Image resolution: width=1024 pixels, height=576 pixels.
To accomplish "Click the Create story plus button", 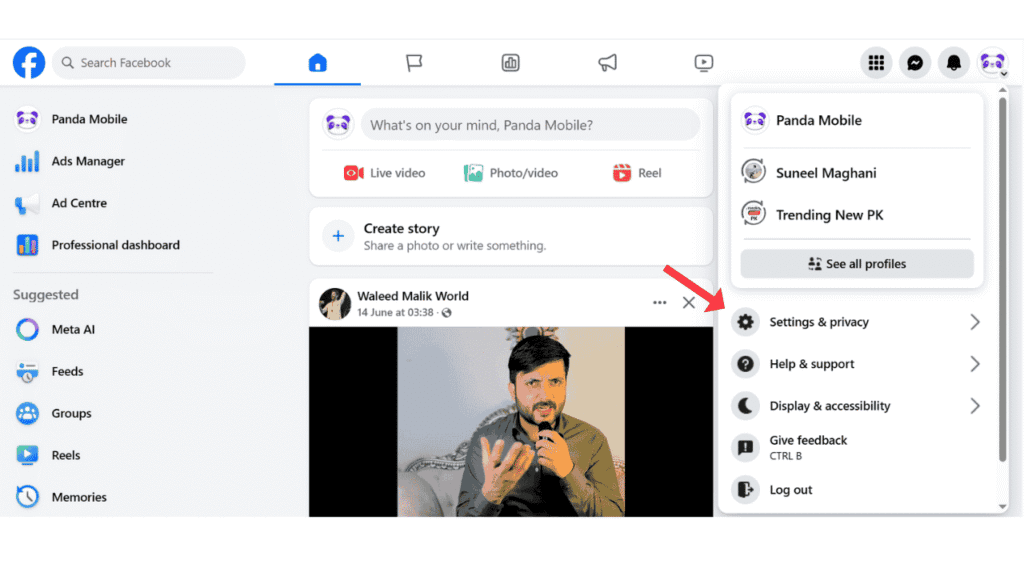I will [338, 236].
